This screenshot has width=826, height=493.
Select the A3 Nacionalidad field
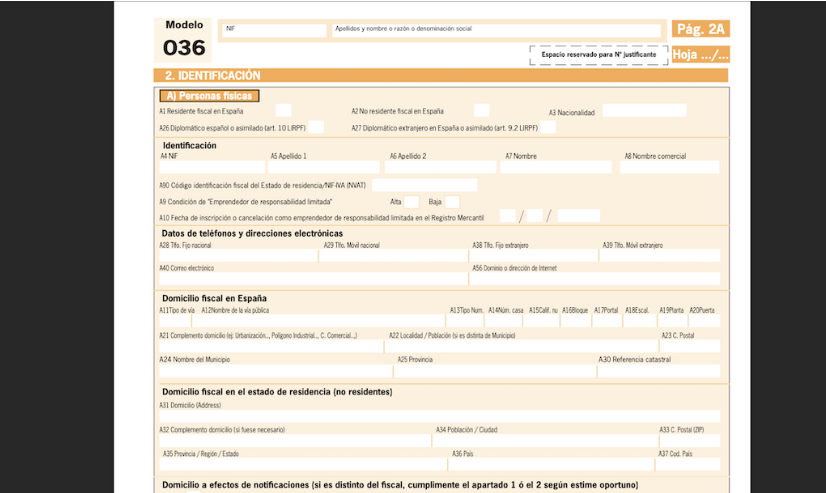[x=644, y=111]
